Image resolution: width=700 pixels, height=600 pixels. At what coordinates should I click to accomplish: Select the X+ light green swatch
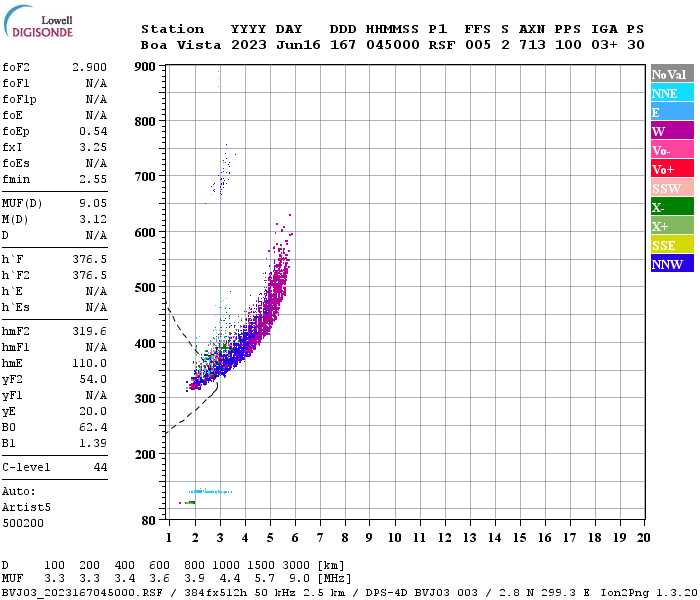672,225
